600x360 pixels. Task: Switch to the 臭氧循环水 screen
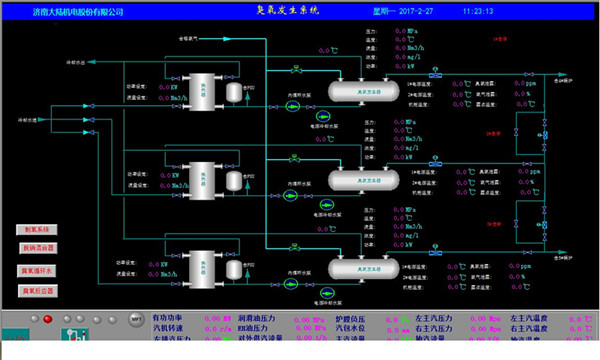[36, 271]
